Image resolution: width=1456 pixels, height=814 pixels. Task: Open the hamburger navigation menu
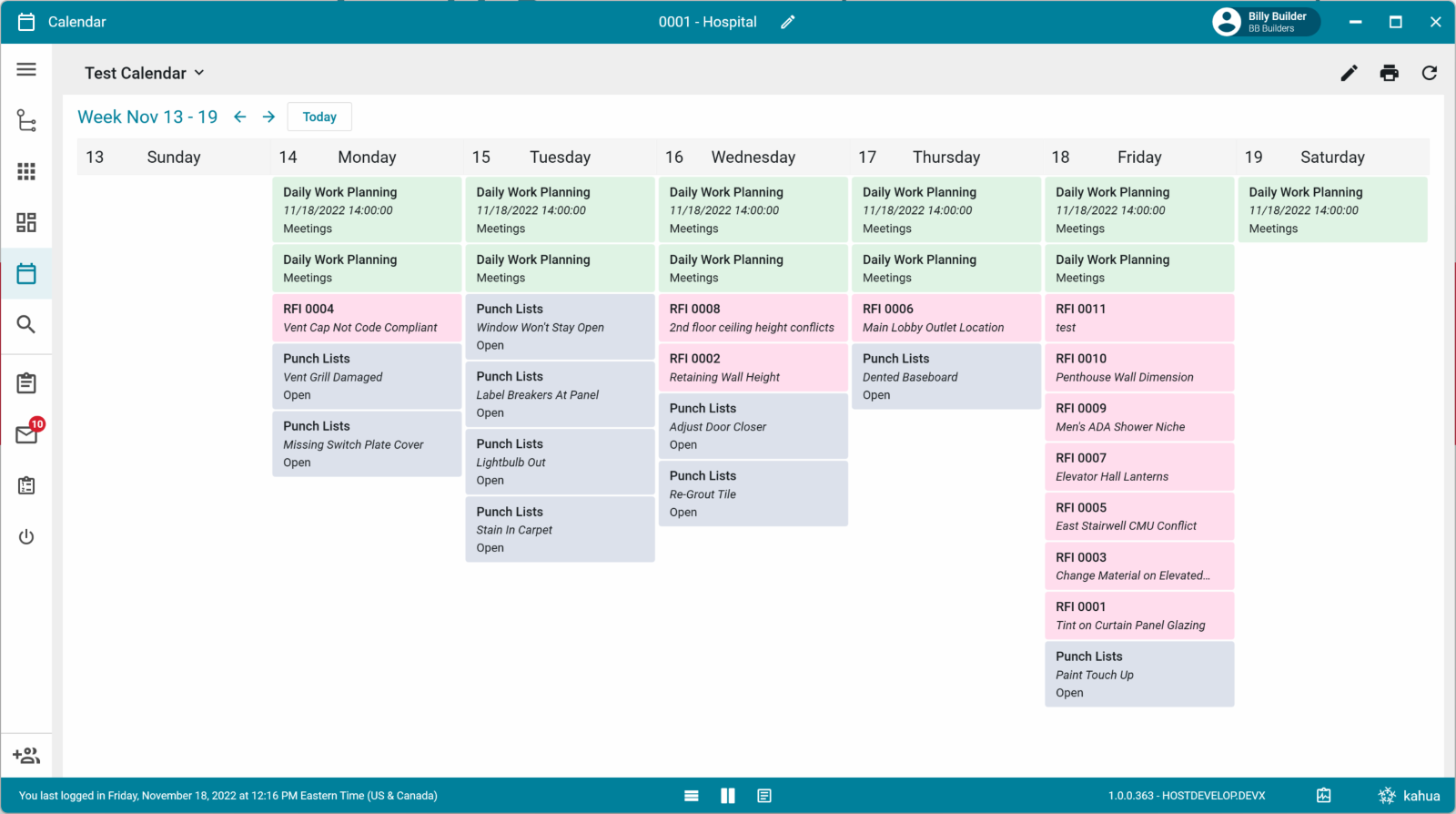click(x=26, y=69)
